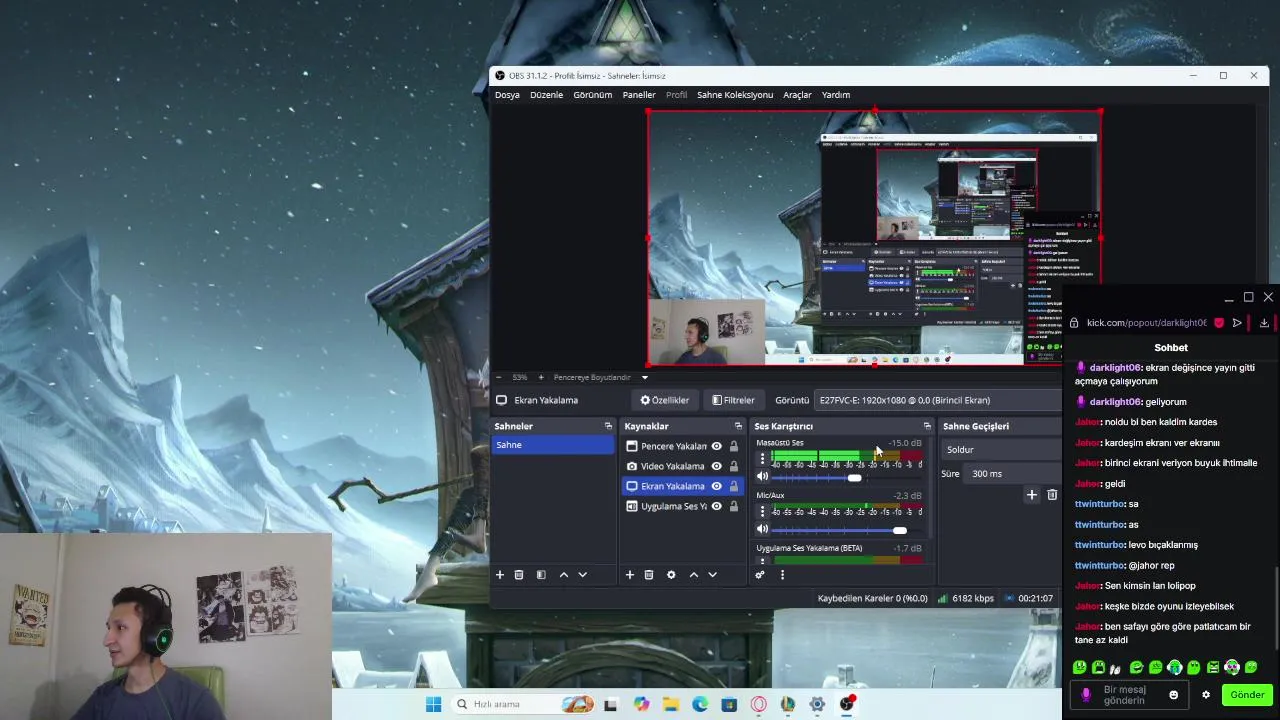This screenshot has width=1280, height=720.
Task: Click the Hızlı arama taskbar search box
Action: 523,704
